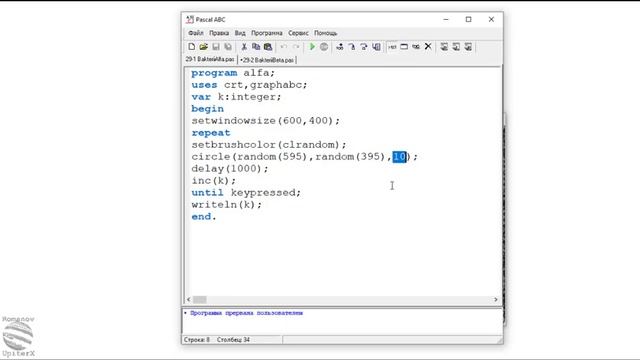Toggle the output window toolbar icon

pos(404,47)
